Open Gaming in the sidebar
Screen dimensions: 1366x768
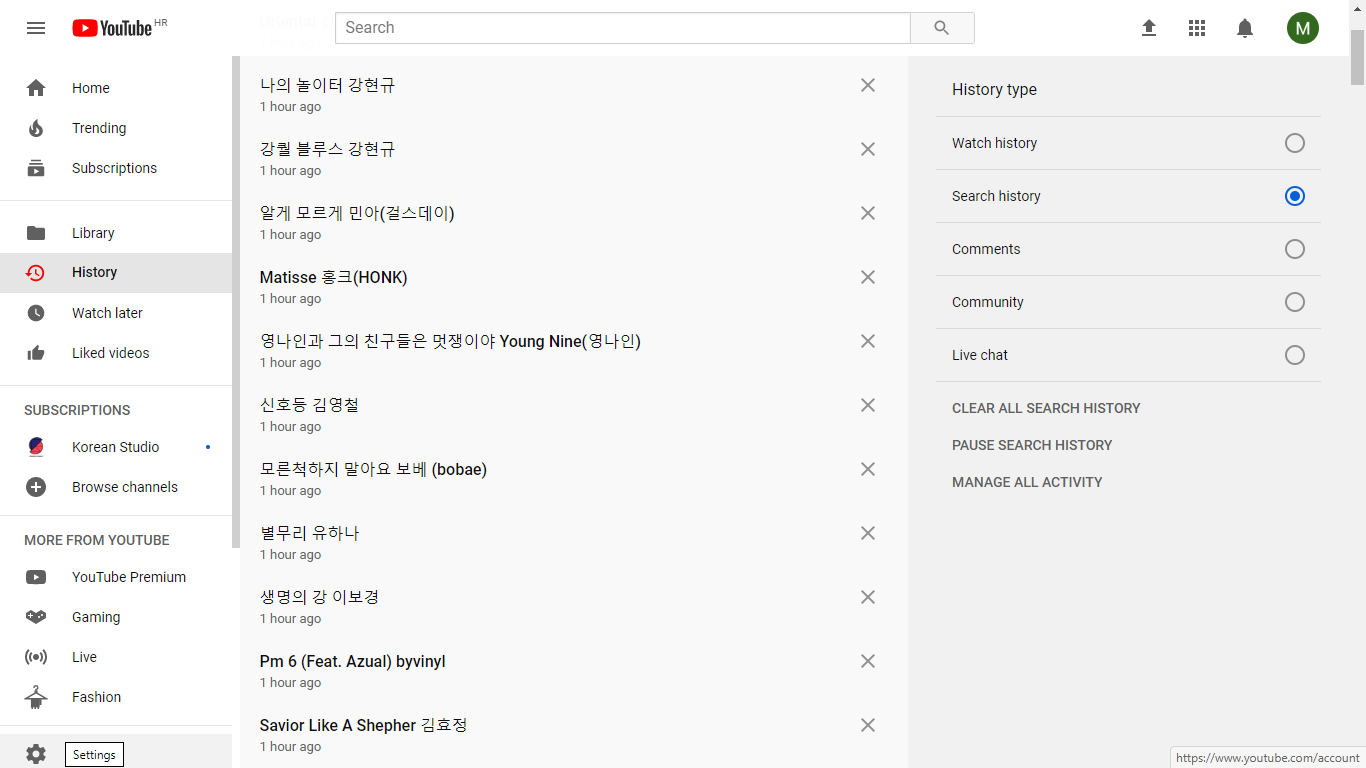click(x=116, y=617)
